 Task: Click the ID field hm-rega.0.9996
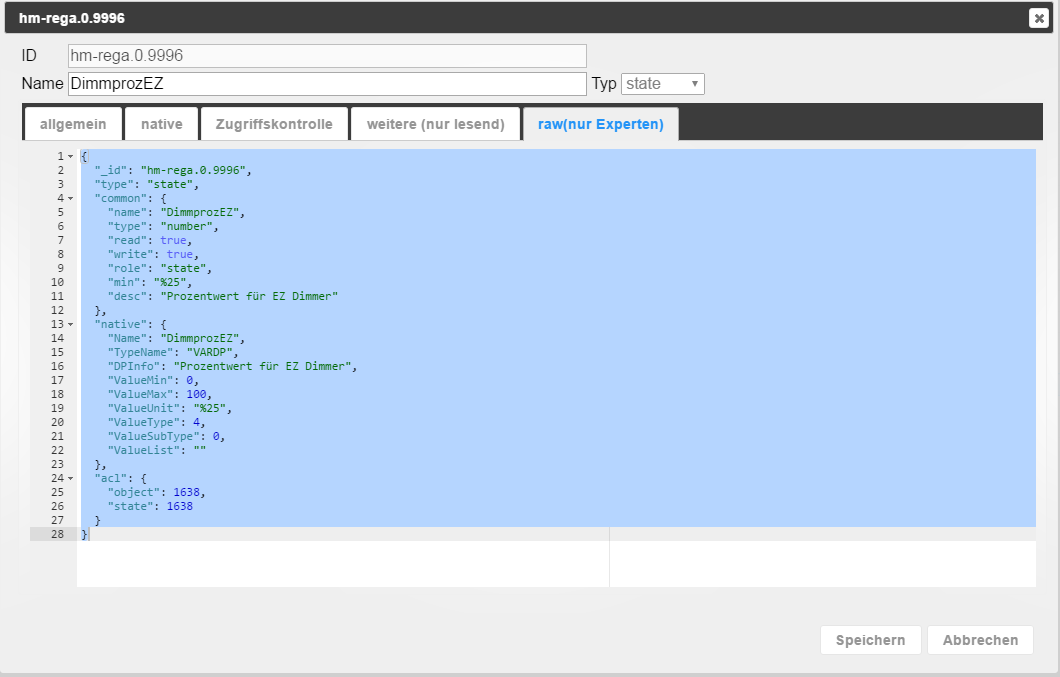[327, 56]
